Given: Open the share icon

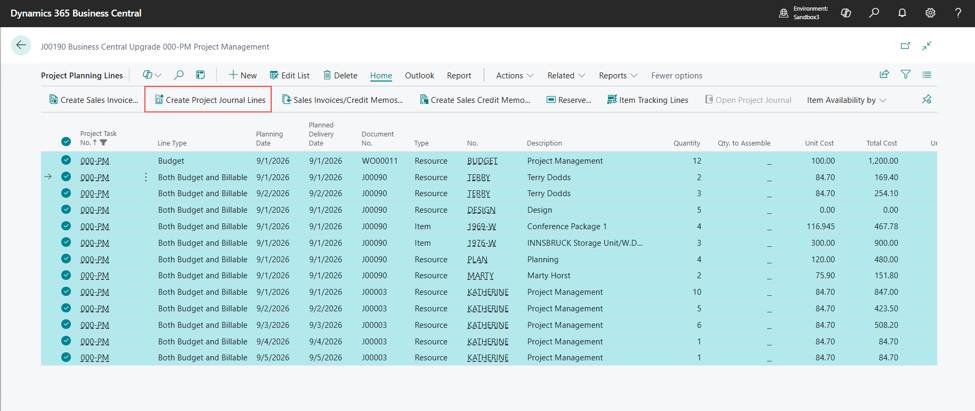Looking at the screenshot, I should [884, 75].
